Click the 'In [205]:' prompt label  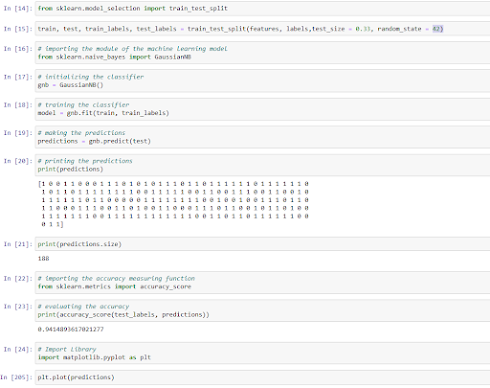tap(16, 377)
